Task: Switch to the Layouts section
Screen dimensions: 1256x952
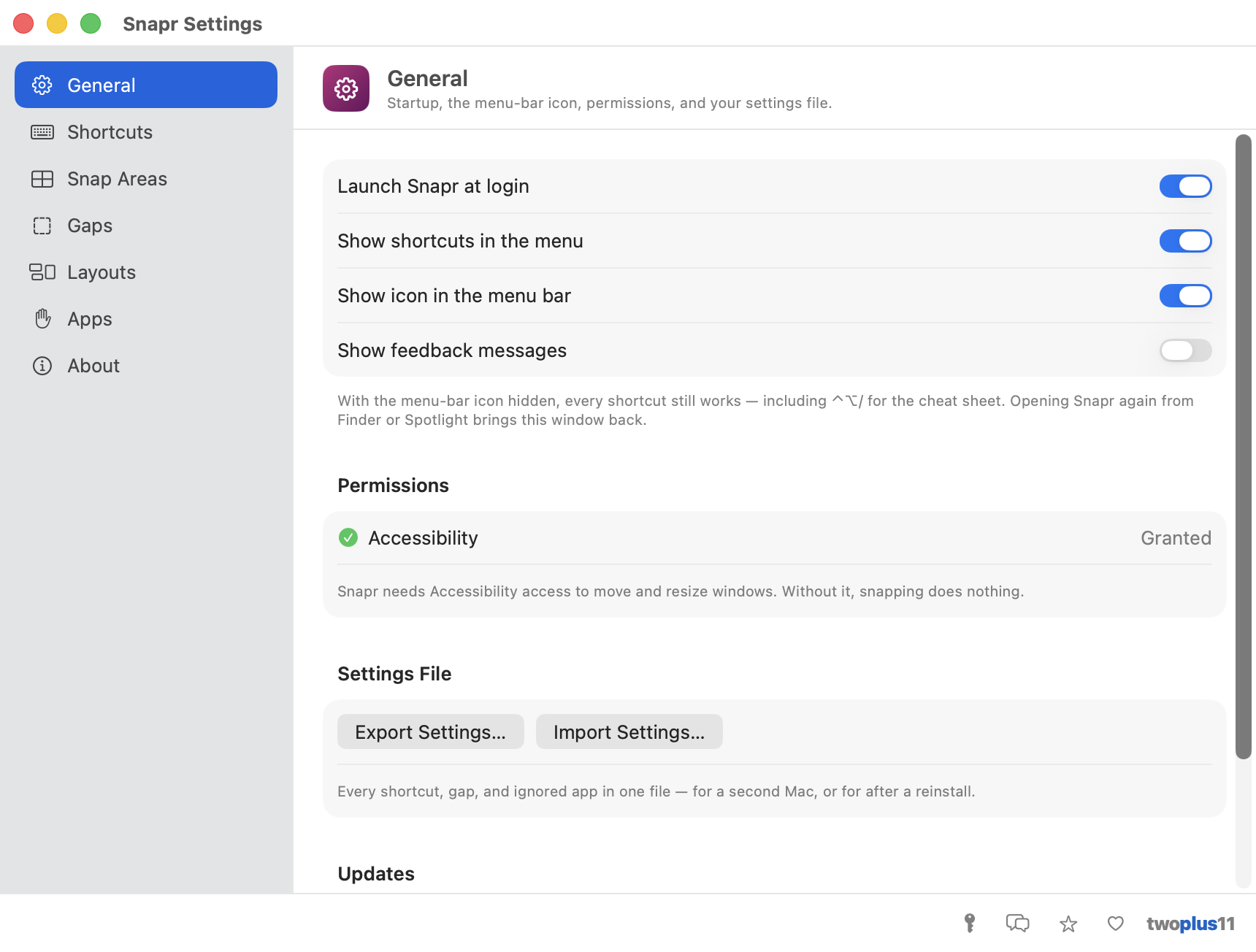Action: click(146, 272)
